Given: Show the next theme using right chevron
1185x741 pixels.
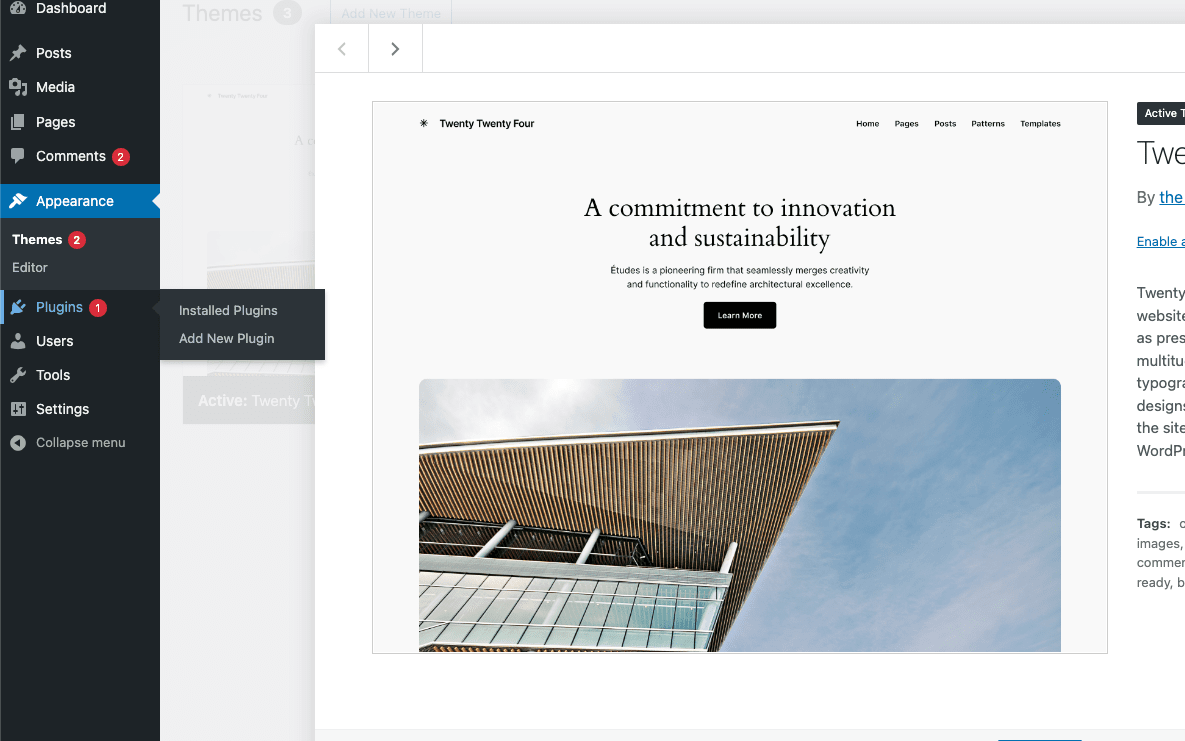Looking at the screenshot, I should [395, 48].
